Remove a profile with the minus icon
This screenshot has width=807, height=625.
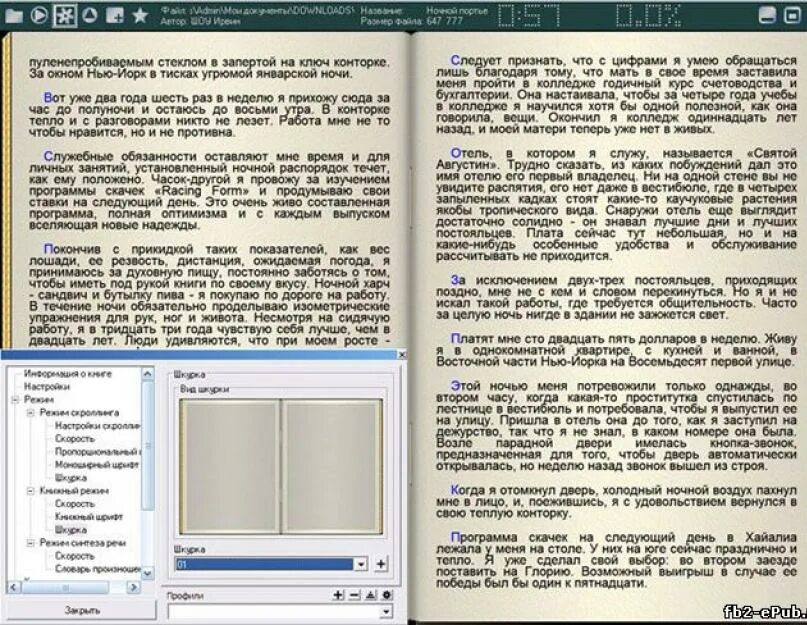pyautogui.click(x=354, y=595)
